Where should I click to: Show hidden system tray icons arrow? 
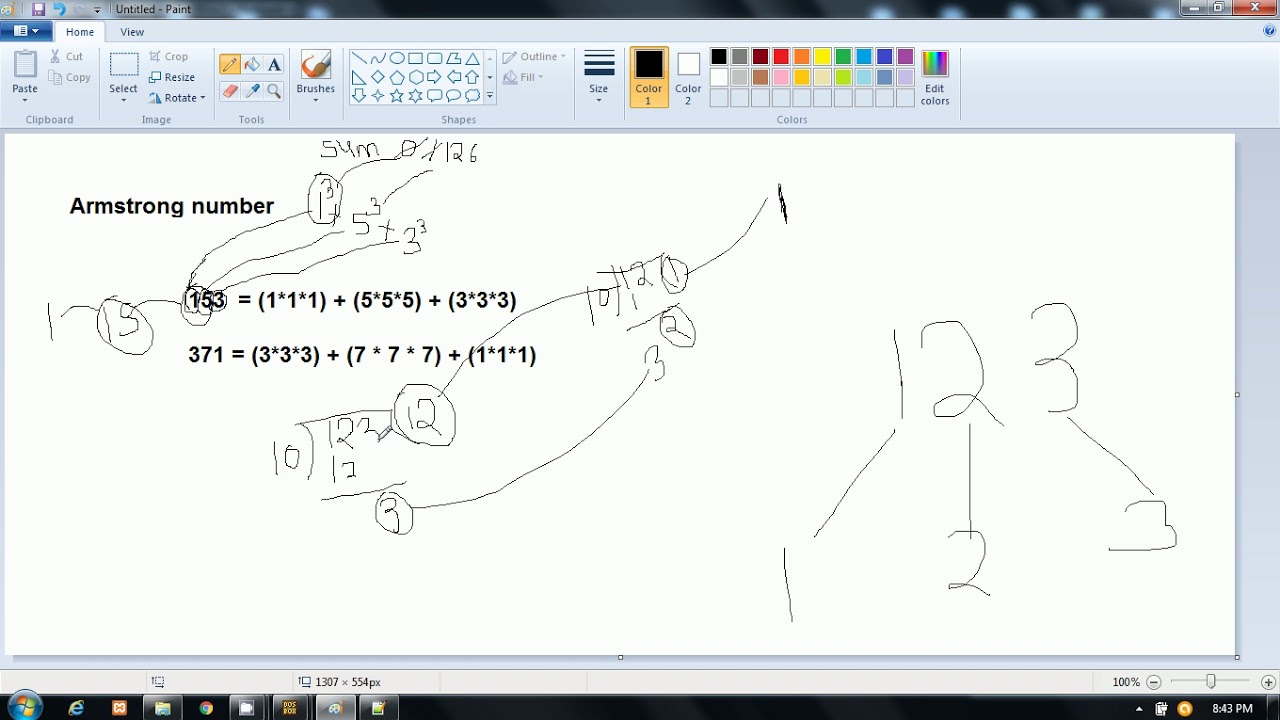coord(1139,709)
